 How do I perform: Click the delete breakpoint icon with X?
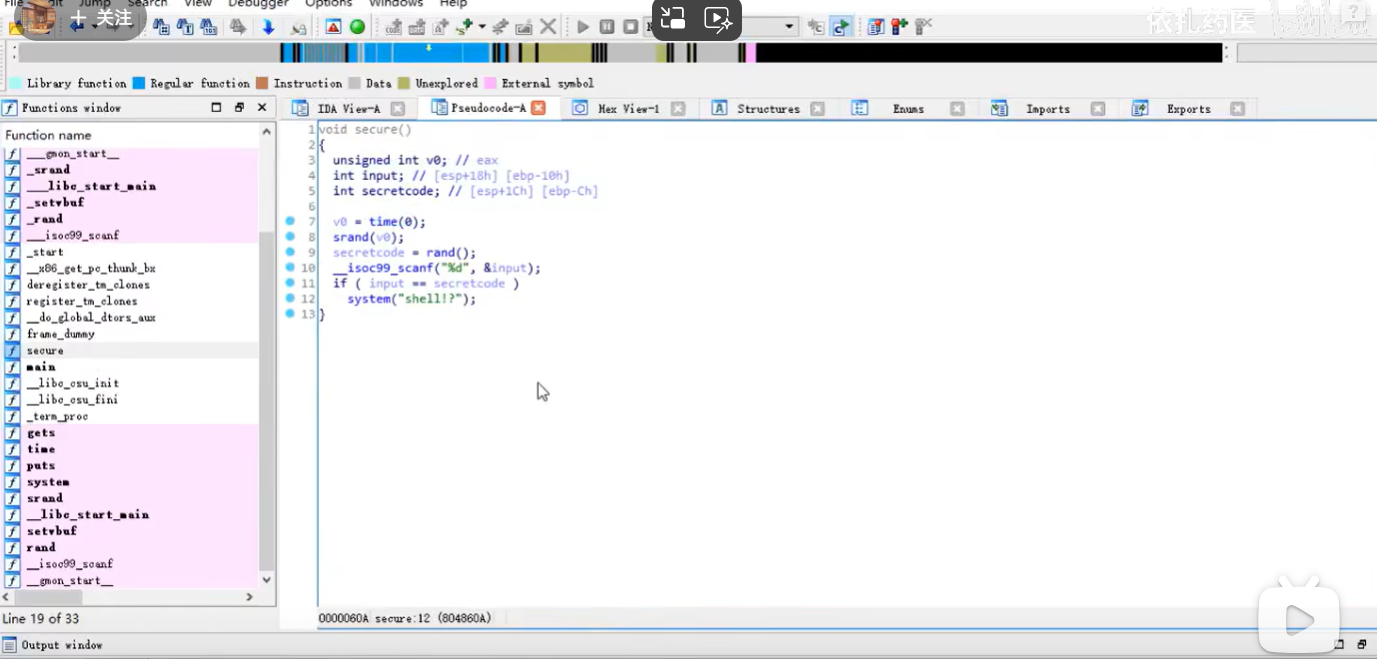[923, 27]
